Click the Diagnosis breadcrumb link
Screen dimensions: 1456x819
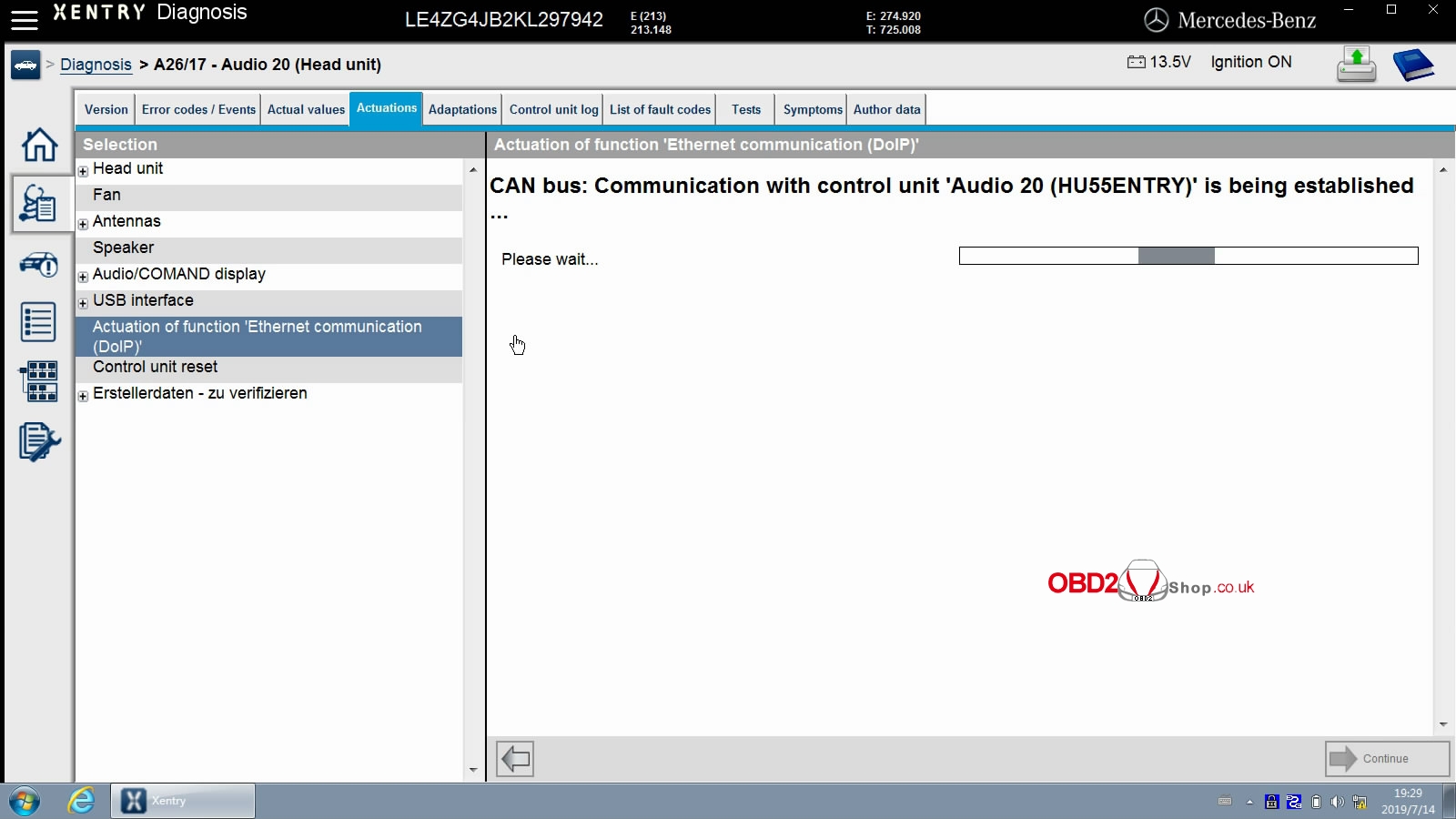tap(96, 65)
